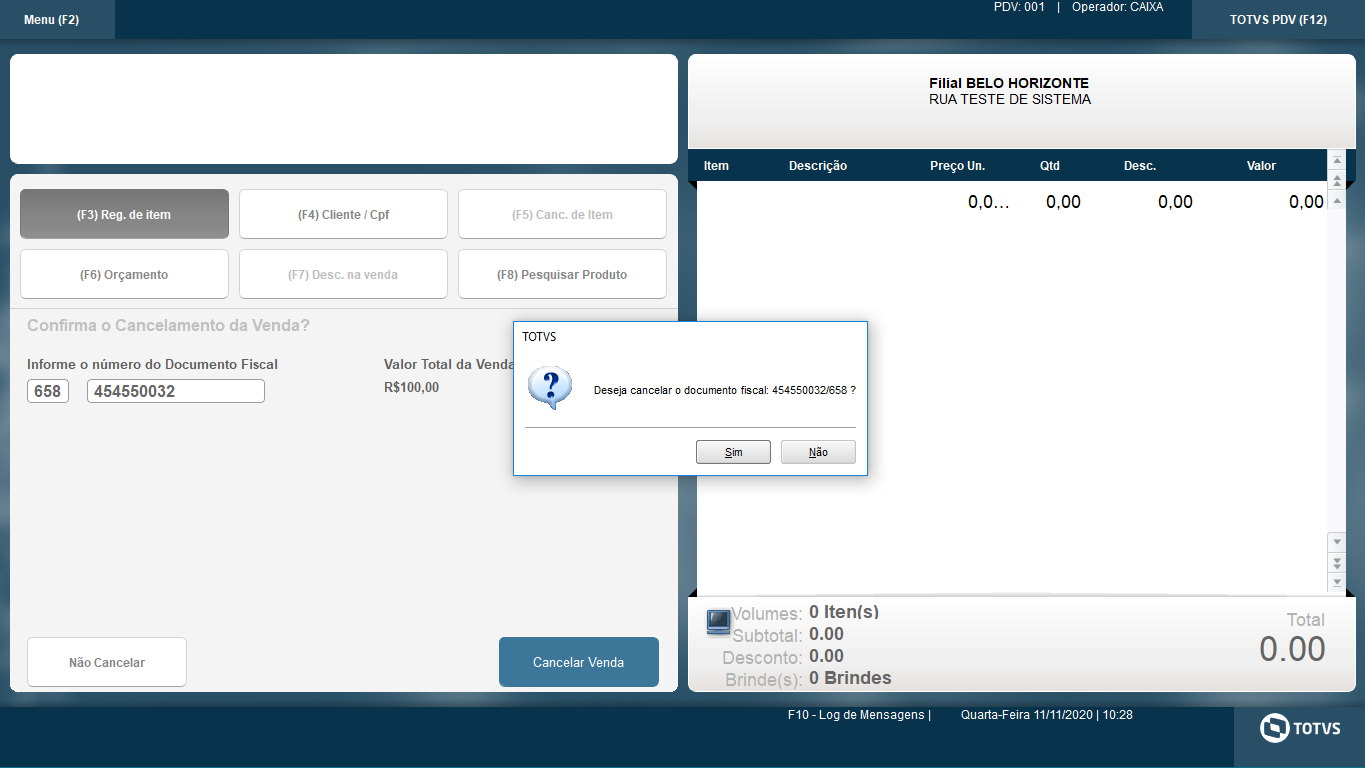Click the TOTVS logo in the footer
Image resolution: width=1365 pixels, height=768 pixels.
point(1300,728)
